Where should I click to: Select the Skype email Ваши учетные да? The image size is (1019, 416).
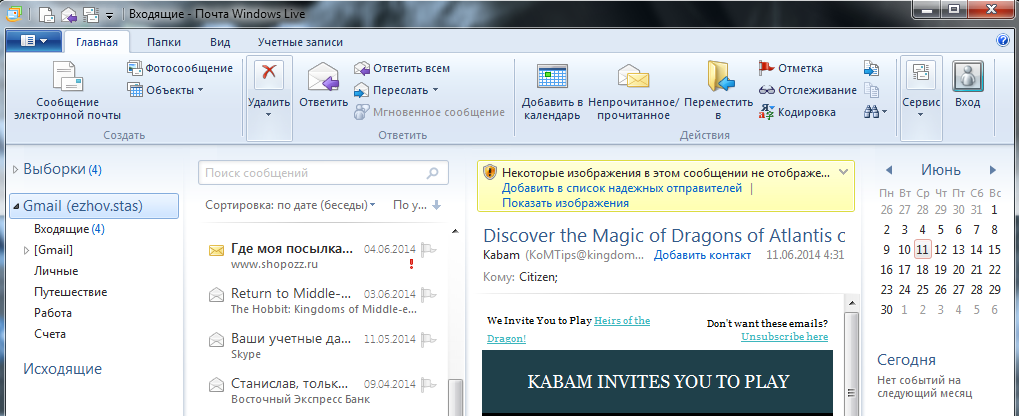(x=322, y=346)
